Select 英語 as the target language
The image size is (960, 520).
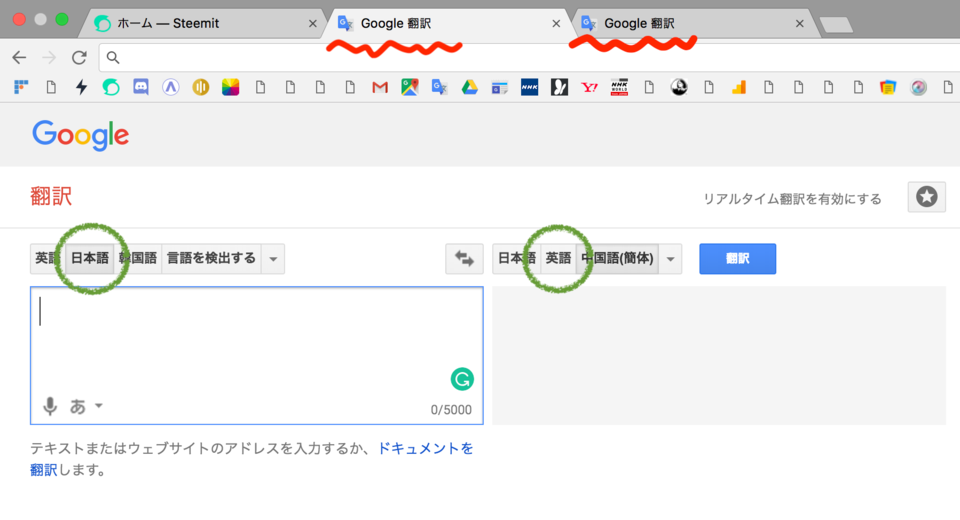[x=558, y=258]
